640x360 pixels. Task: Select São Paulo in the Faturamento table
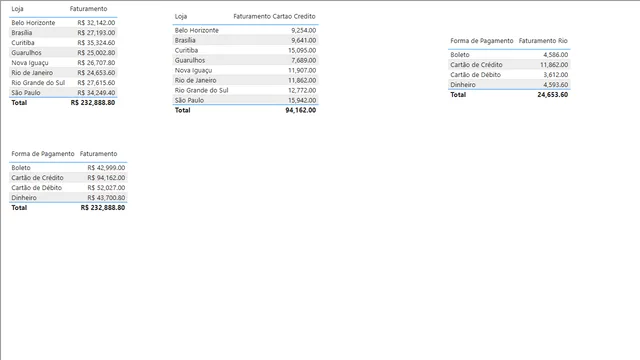click(26, 93)
